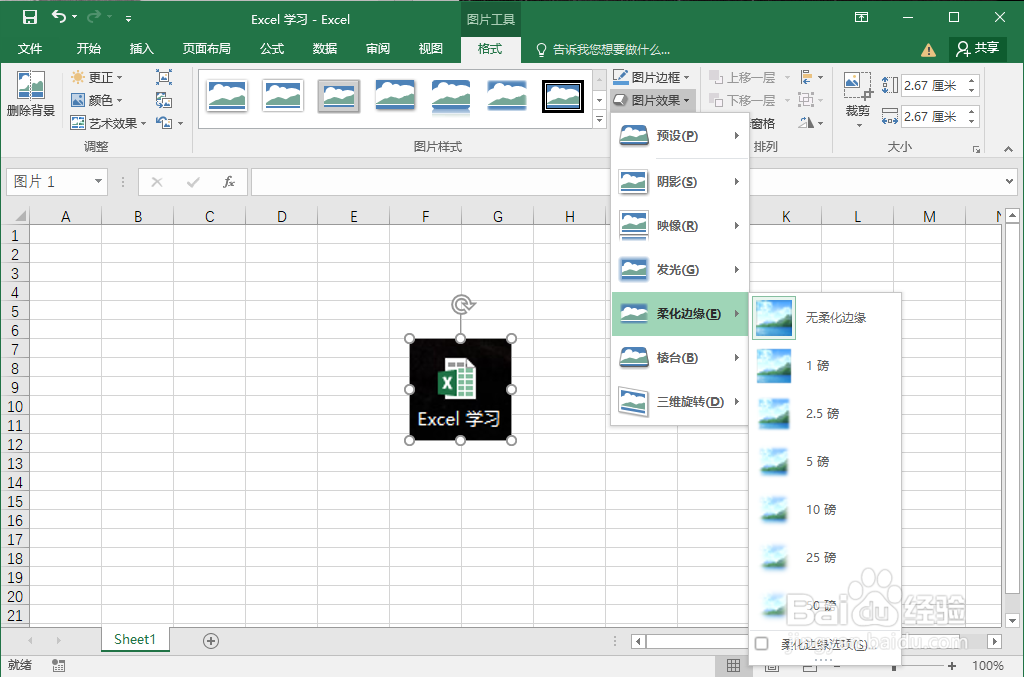Screen dimensions: 1024x677
Task: Open the Bevel (棱台) submenu
Action: (x=679, y=358)
